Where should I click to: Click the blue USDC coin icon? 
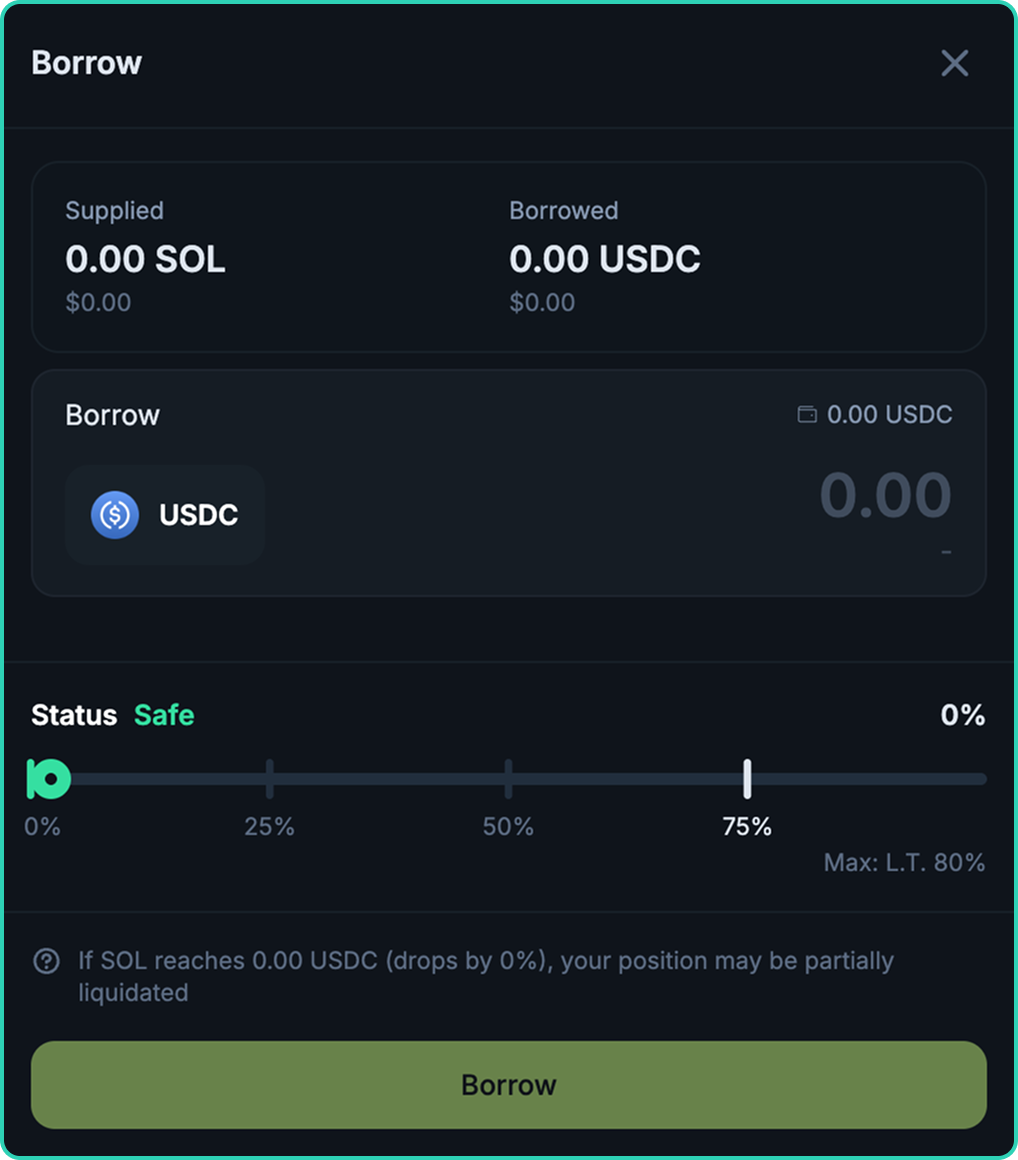pyautogui.click(x=115, y=515)
